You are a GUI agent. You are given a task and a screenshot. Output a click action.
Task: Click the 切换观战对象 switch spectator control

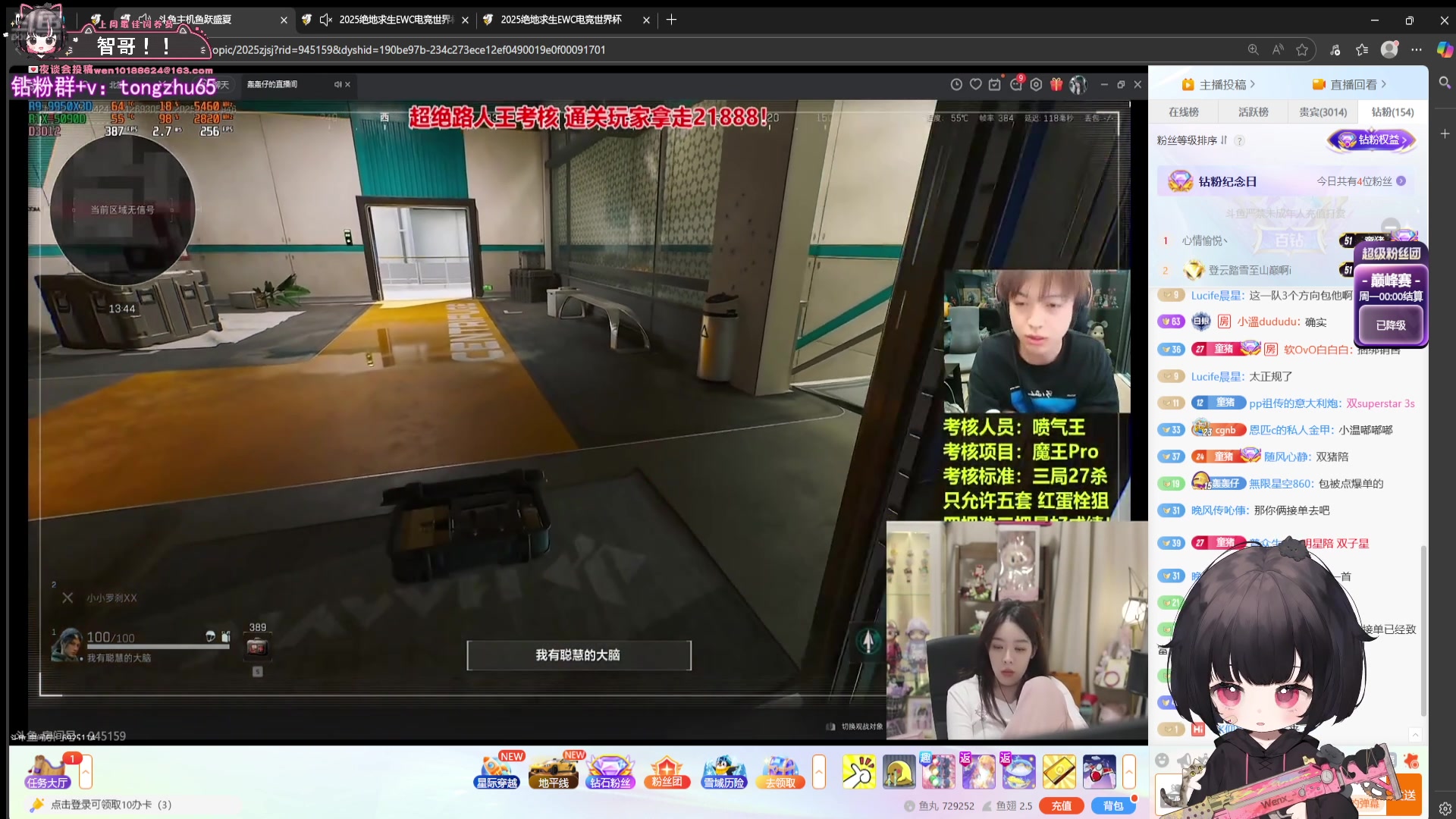pyautogui.click(x=855, y=726)
